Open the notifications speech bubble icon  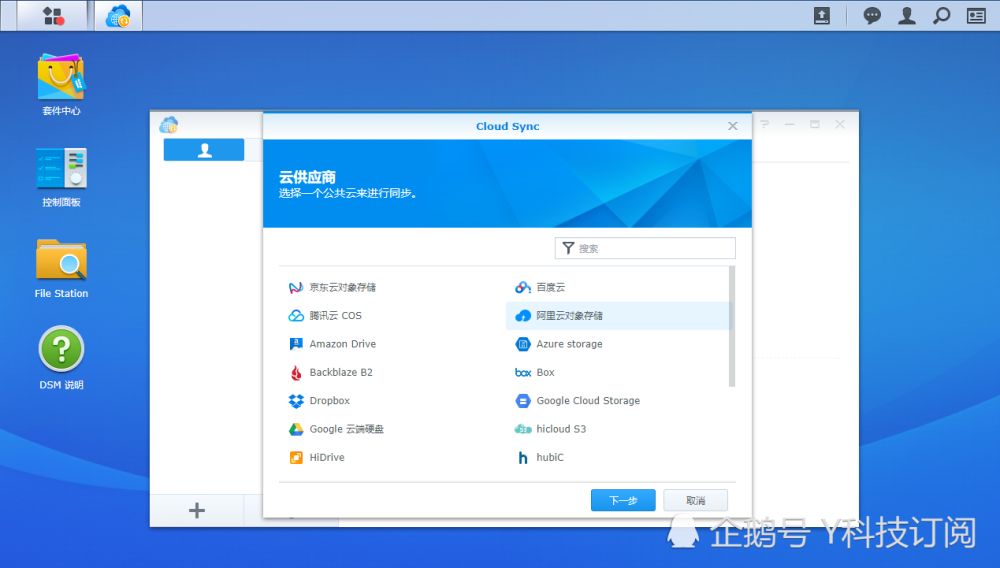pyautogui.click(x=872, y=16)
